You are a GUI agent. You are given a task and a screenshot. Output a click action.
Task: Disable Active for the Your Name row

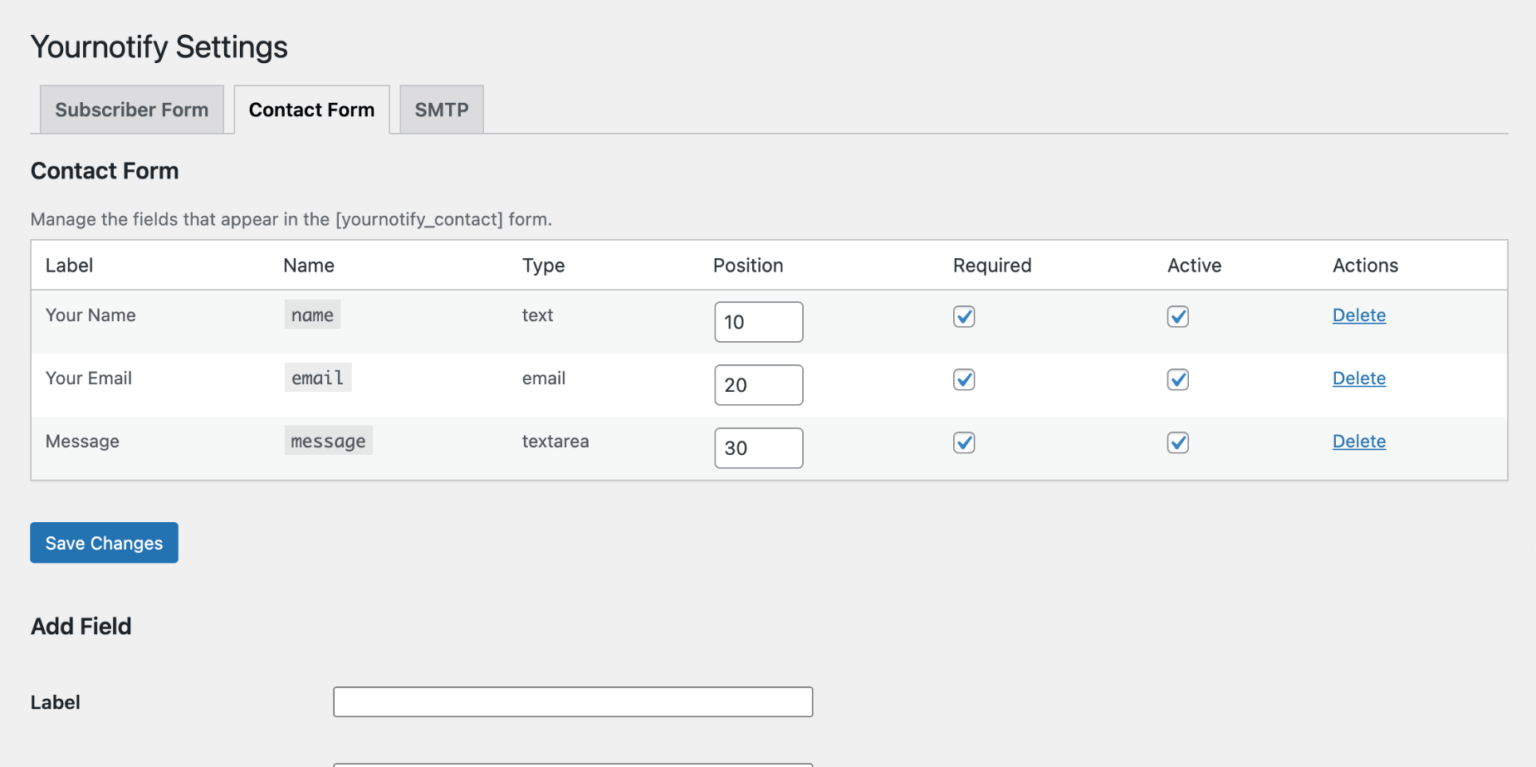pos(1177,316)
